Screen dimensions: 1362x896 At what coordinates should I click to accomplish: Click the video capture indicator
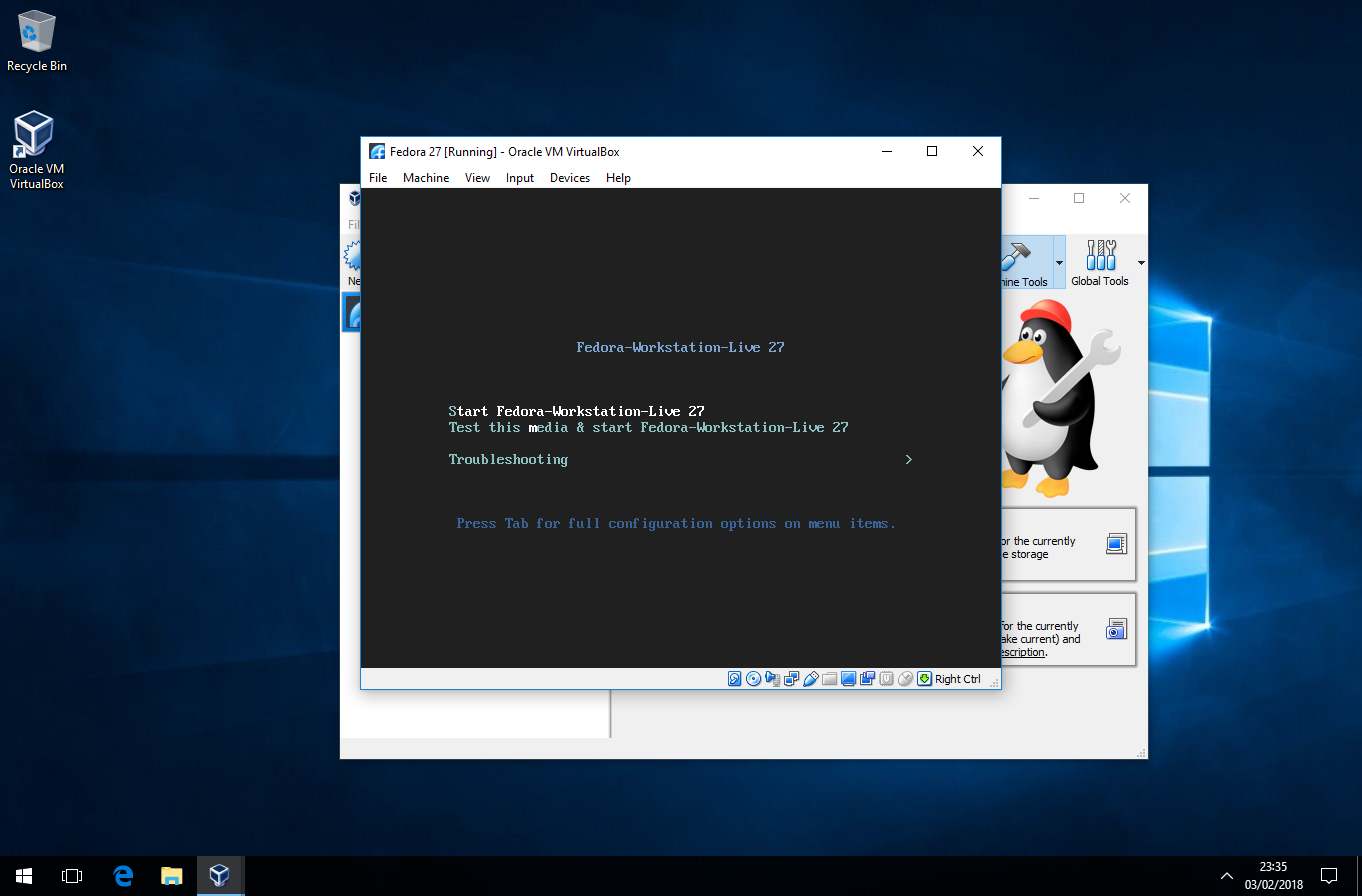[867, 679]
